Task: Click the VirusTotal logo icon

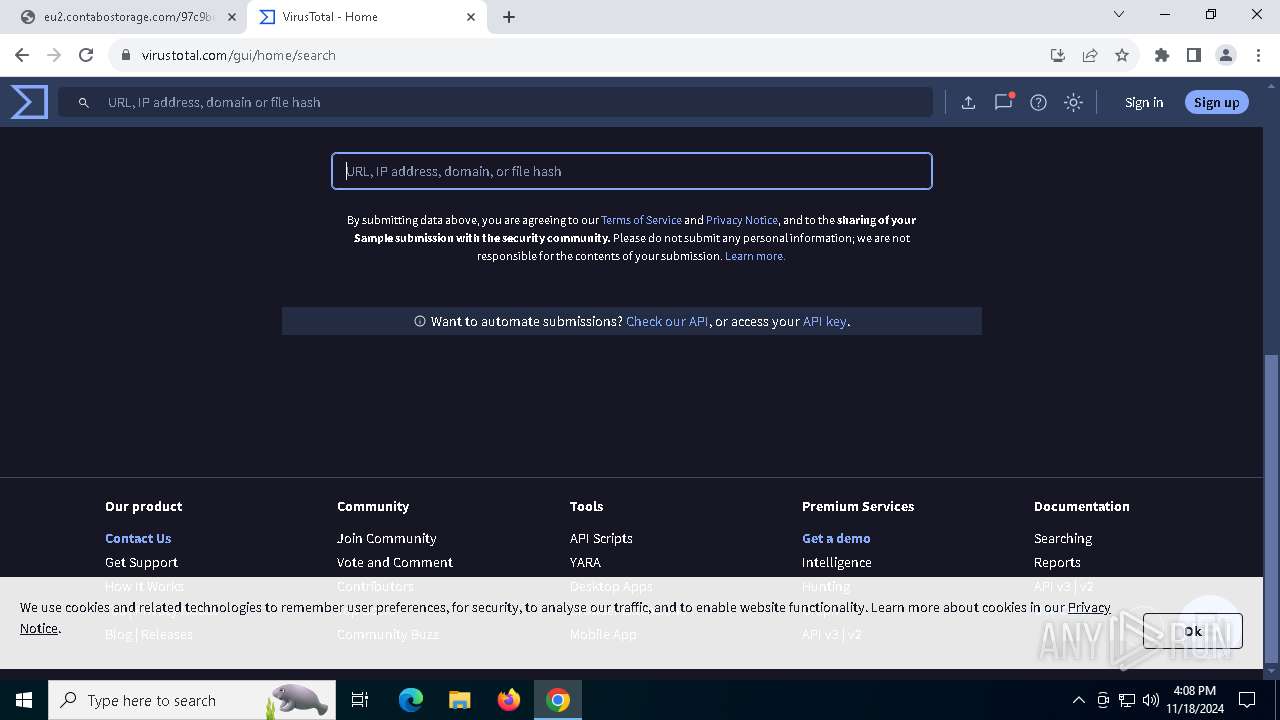Action: coord(29,102)
